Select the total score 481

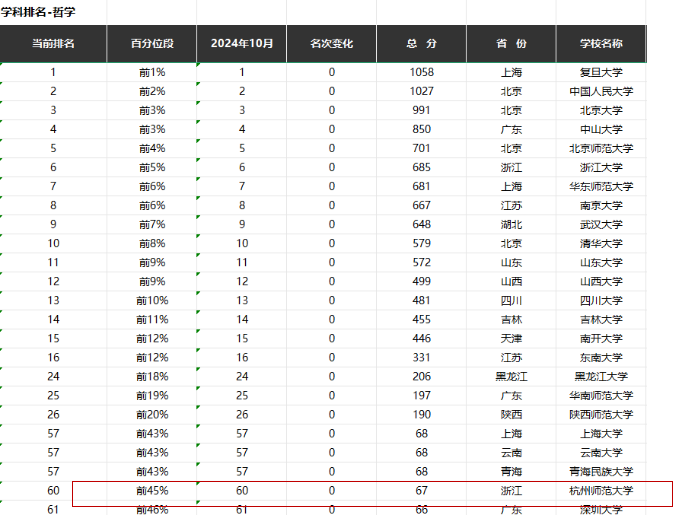pos(421,300)
